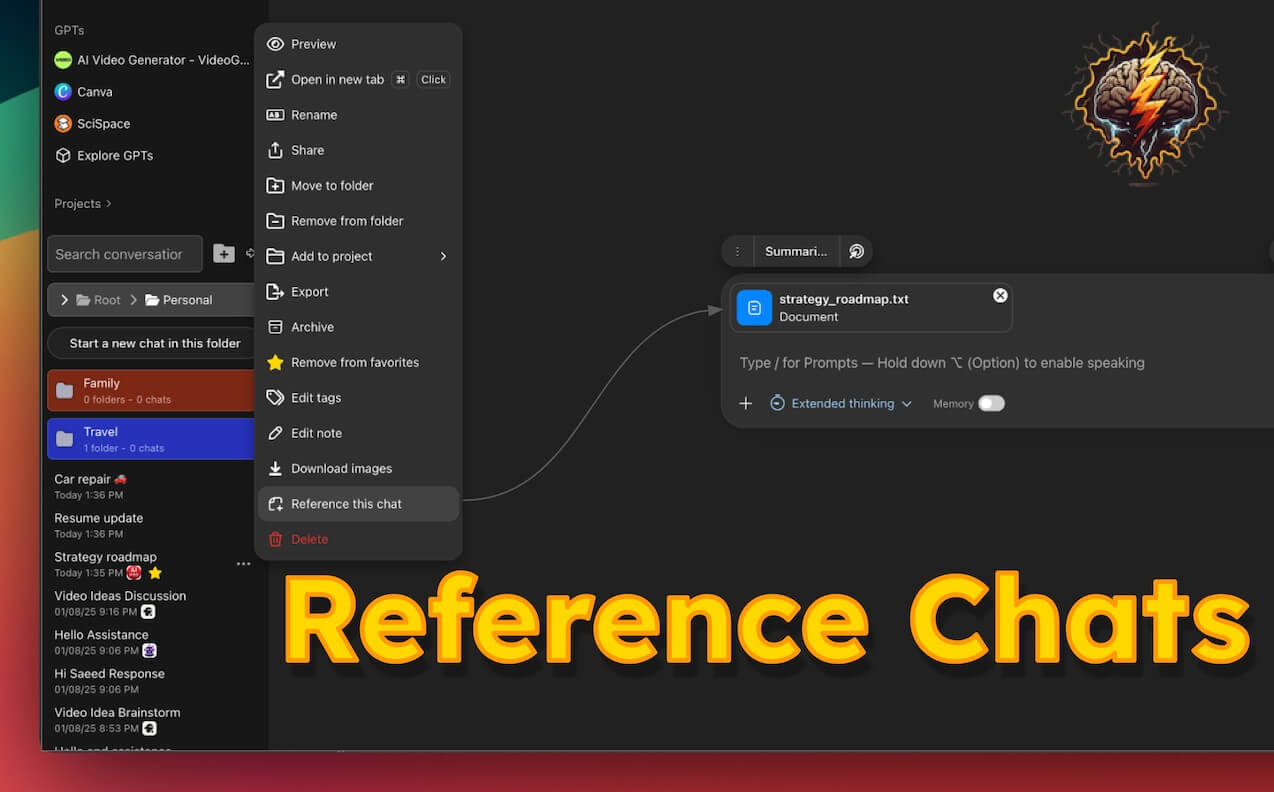Click the Preview eye icon in context menu
Viewport: 1274px width, 792px height.
pos(275,44)
